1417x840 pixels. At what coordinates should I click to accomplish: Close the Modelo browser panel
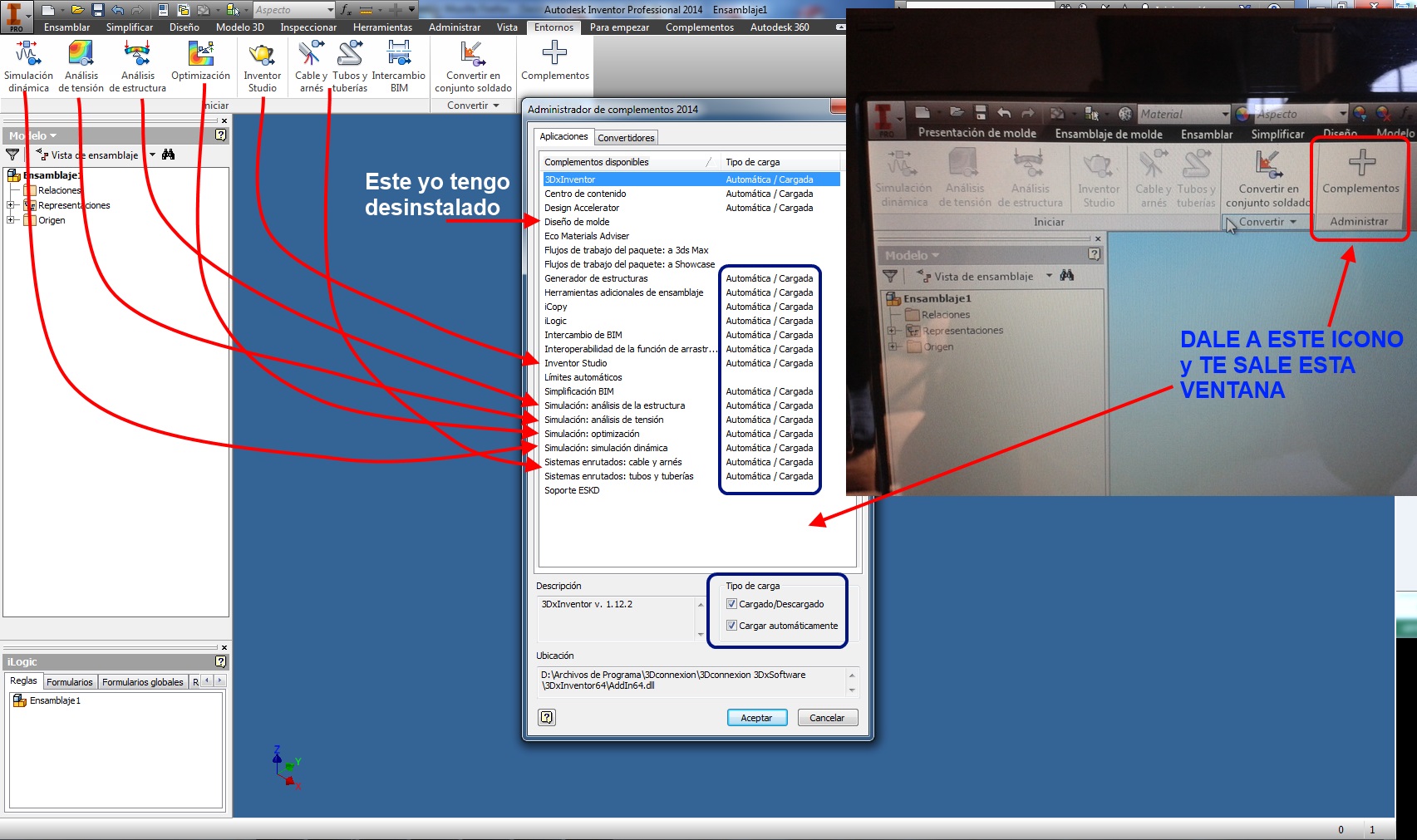coord(224,120)
